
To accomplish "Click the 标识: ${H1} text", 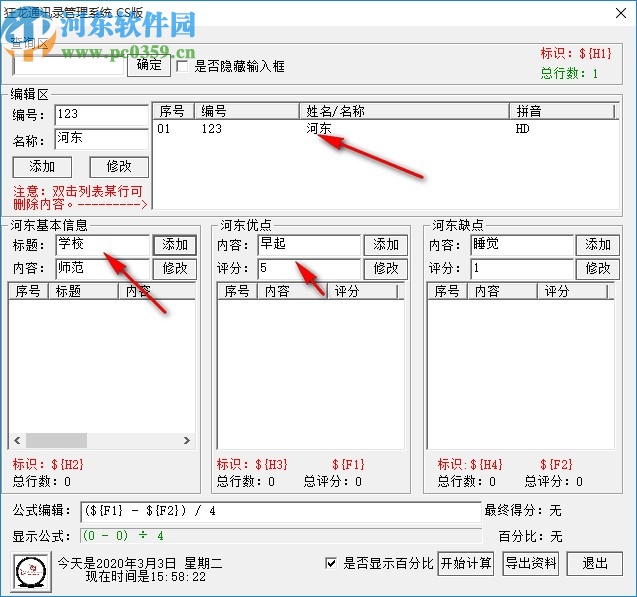I will (x=576, y=53).
